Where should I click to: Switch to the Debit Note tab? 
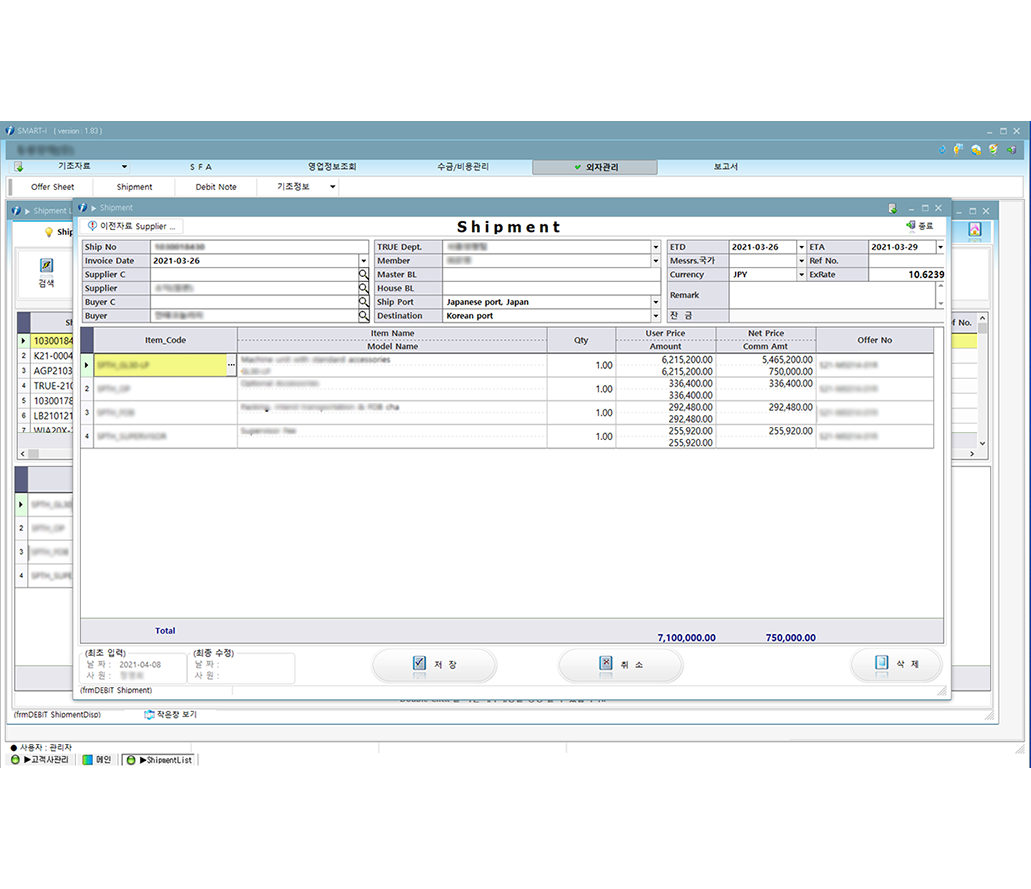(216, 187)
